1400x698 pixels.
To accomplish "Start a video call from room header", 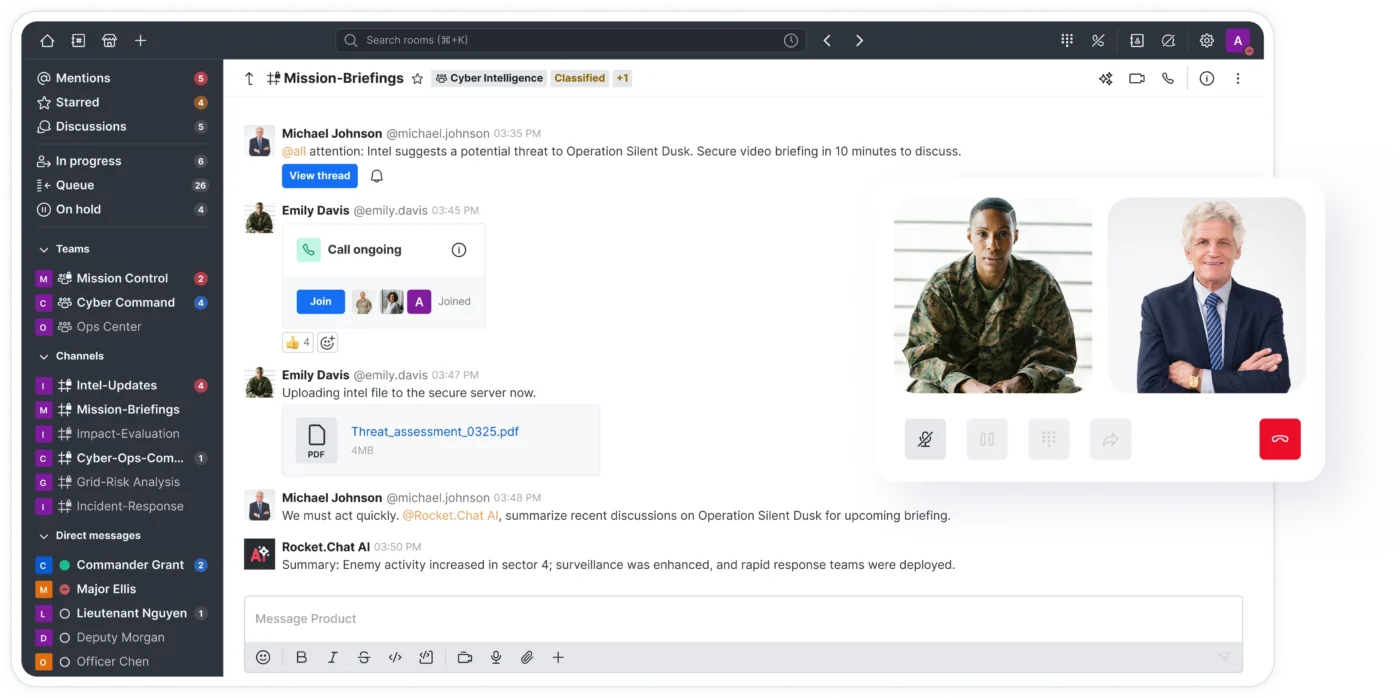I will click(1137, 78).
